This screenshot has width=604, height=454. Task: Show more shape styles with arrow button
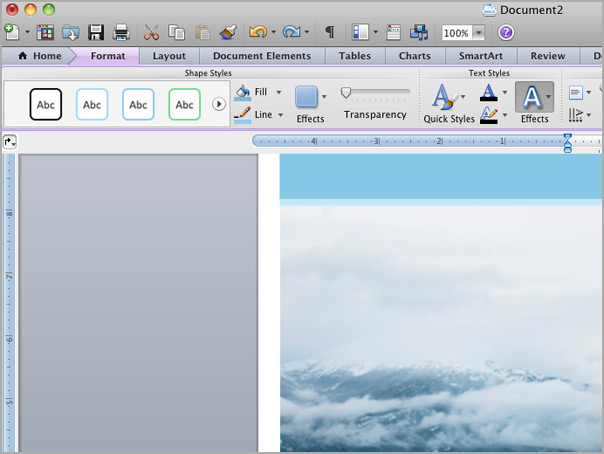[219, 104]
